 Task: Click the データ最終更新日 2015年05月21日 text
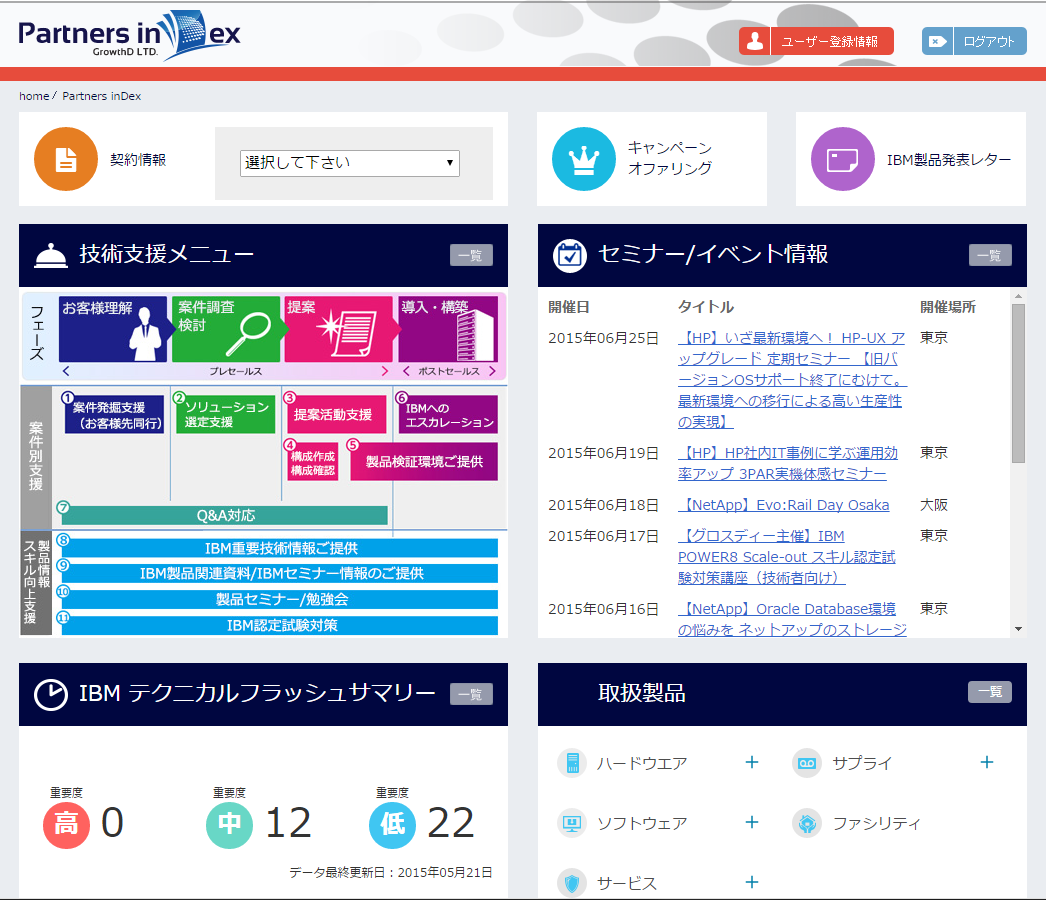coord(390,872)
